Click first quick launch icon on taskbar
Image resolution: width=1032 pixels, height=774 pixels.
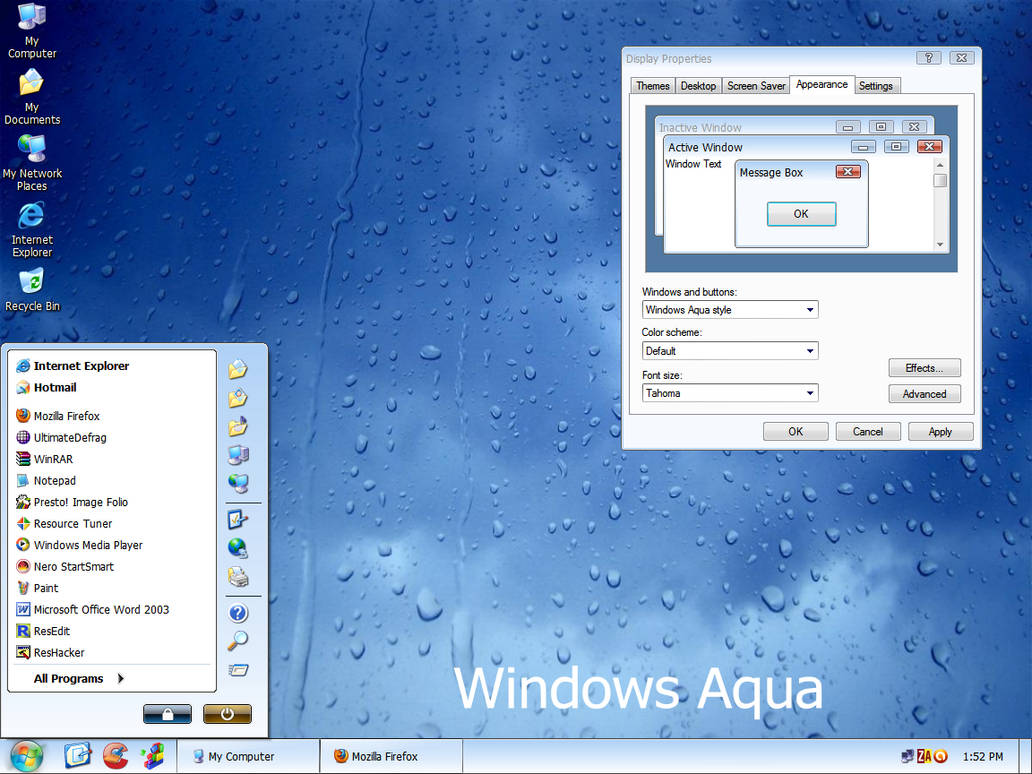click(x=78, y=756)
